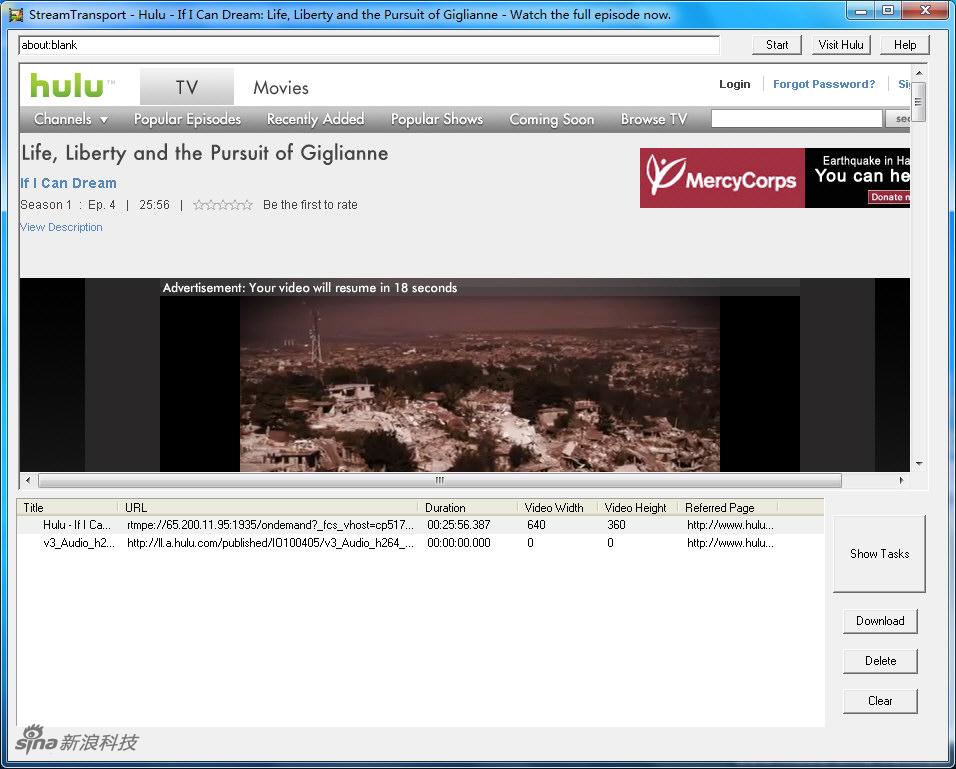The height and width of the screenshot is (769, 956).
Task: Click the Visit Hulu button
Action: pos(841,45)
